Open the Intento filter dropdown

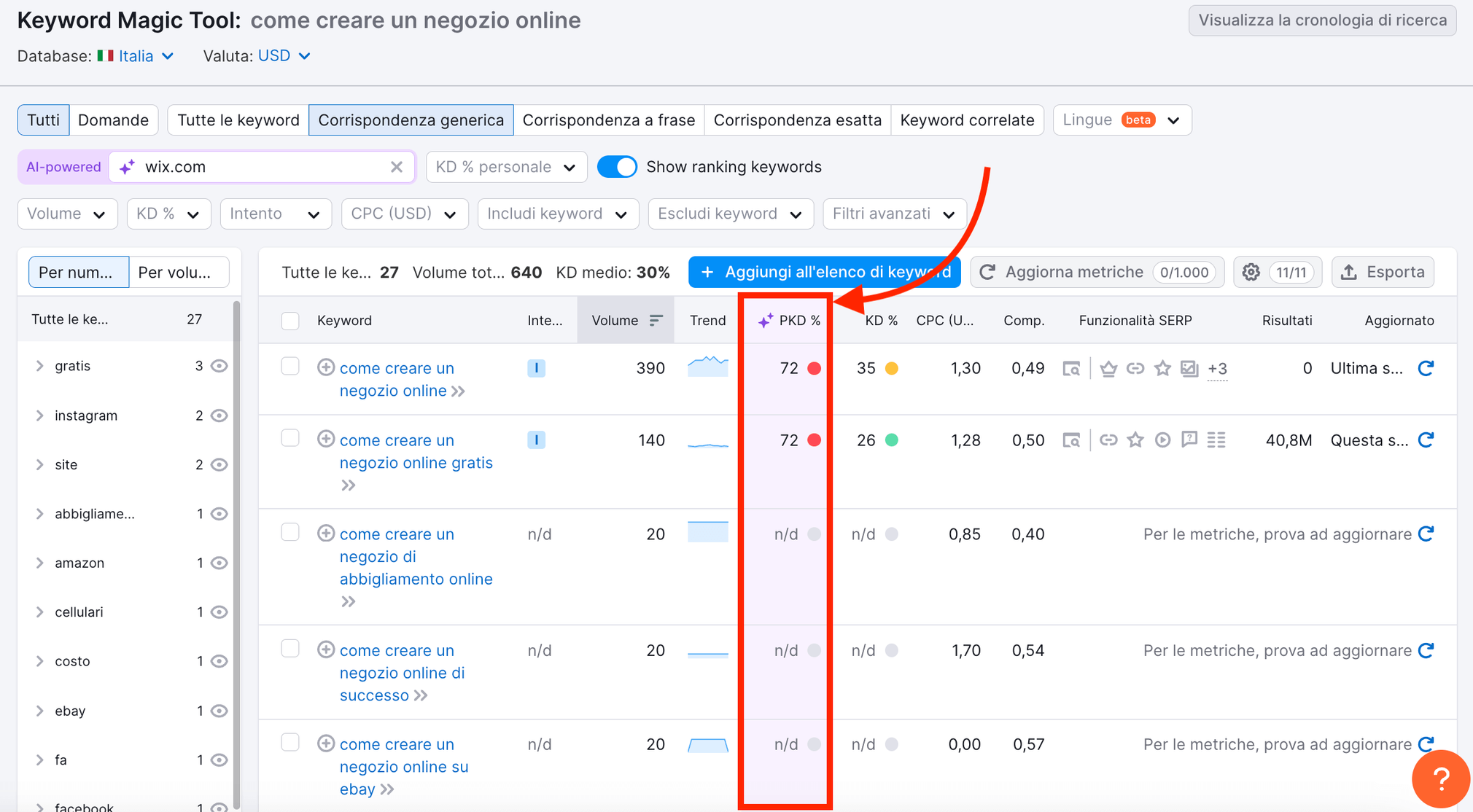click(275, 214)
